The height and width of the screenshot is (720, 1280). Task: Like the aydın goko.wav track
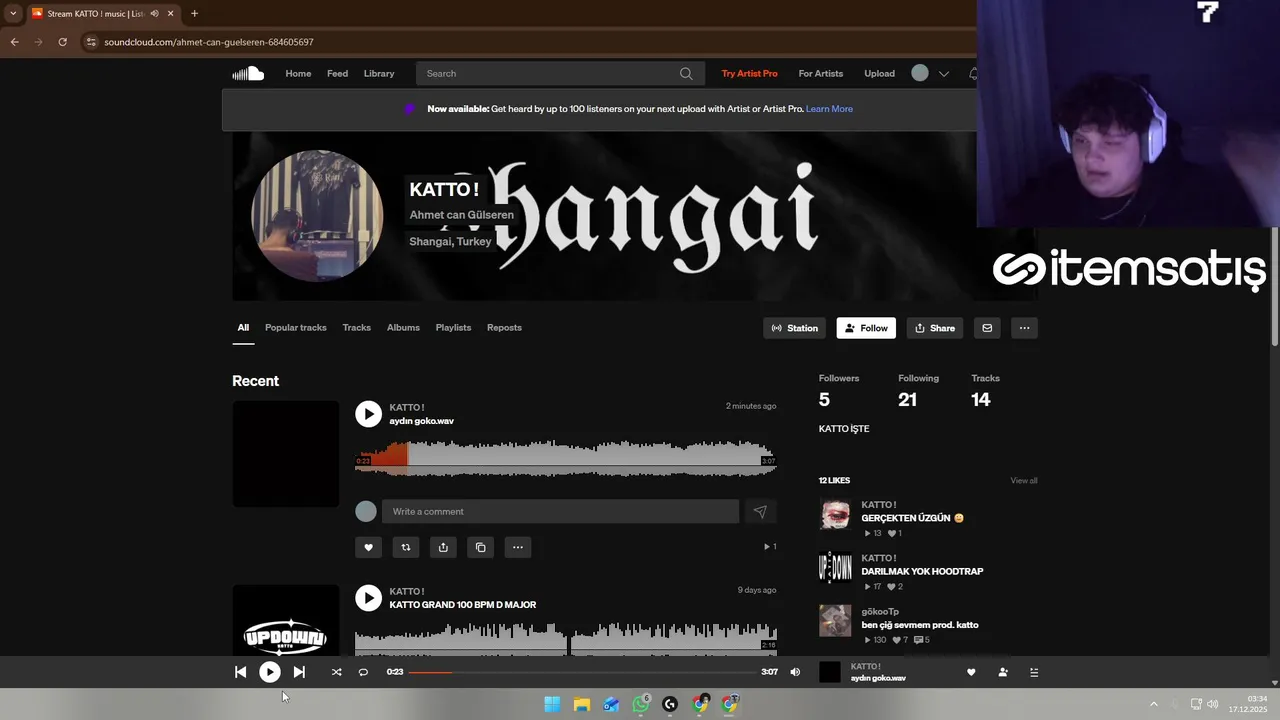click(368, 547)
